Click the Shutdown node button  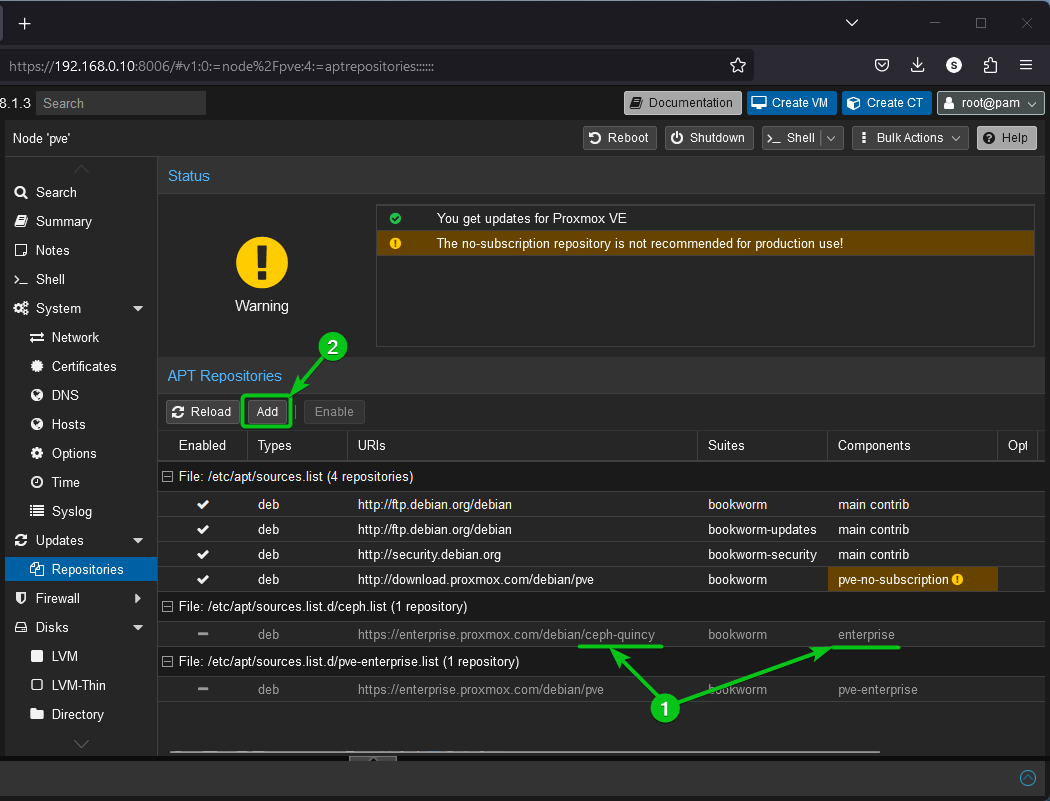[x=708, y=138]
